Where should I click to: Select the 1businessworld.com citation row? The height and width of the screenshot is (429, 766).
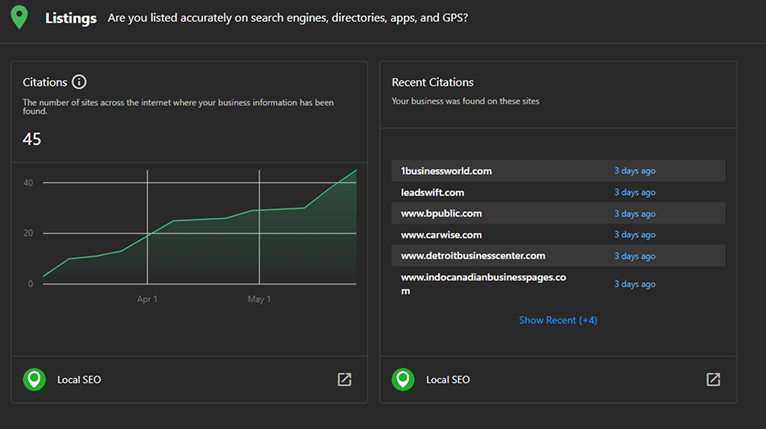pos(446,171)
